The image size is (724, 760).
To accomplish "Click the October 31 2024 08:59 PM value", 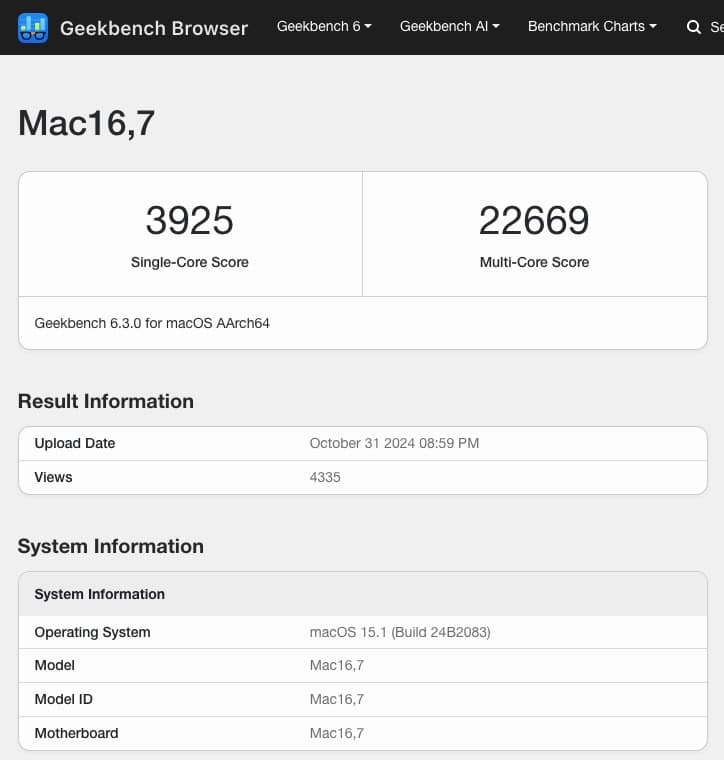I will click(394, 443).
